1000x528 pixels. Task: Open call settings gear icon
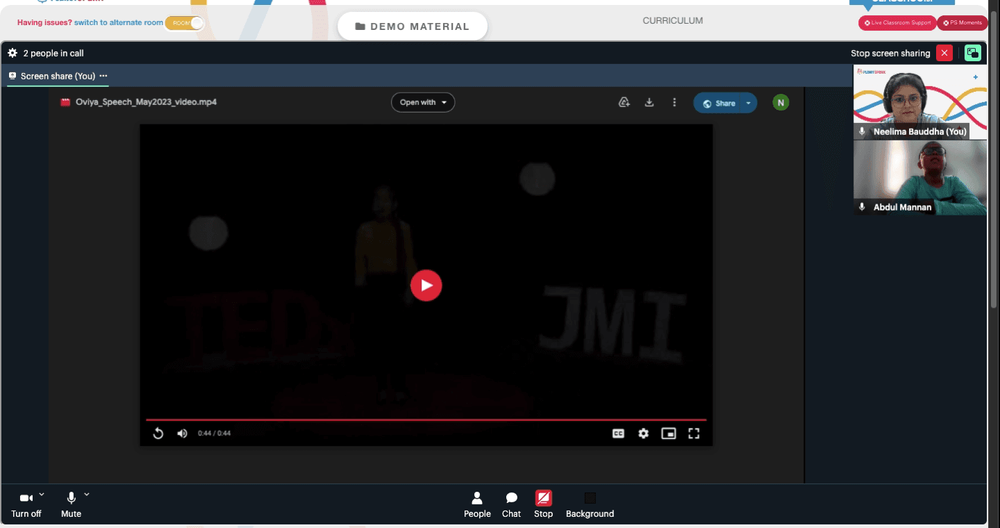[12, 53]
